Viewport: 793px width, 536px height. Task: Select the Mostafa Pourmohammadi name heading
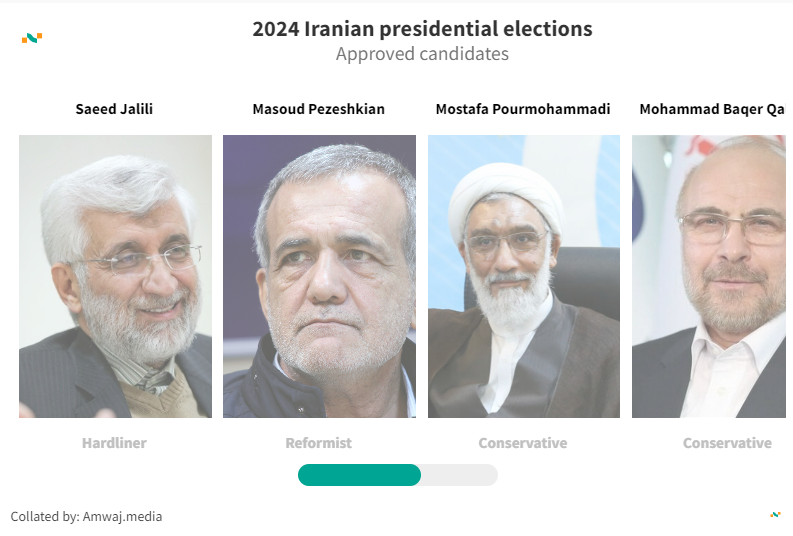pos(523,109)
